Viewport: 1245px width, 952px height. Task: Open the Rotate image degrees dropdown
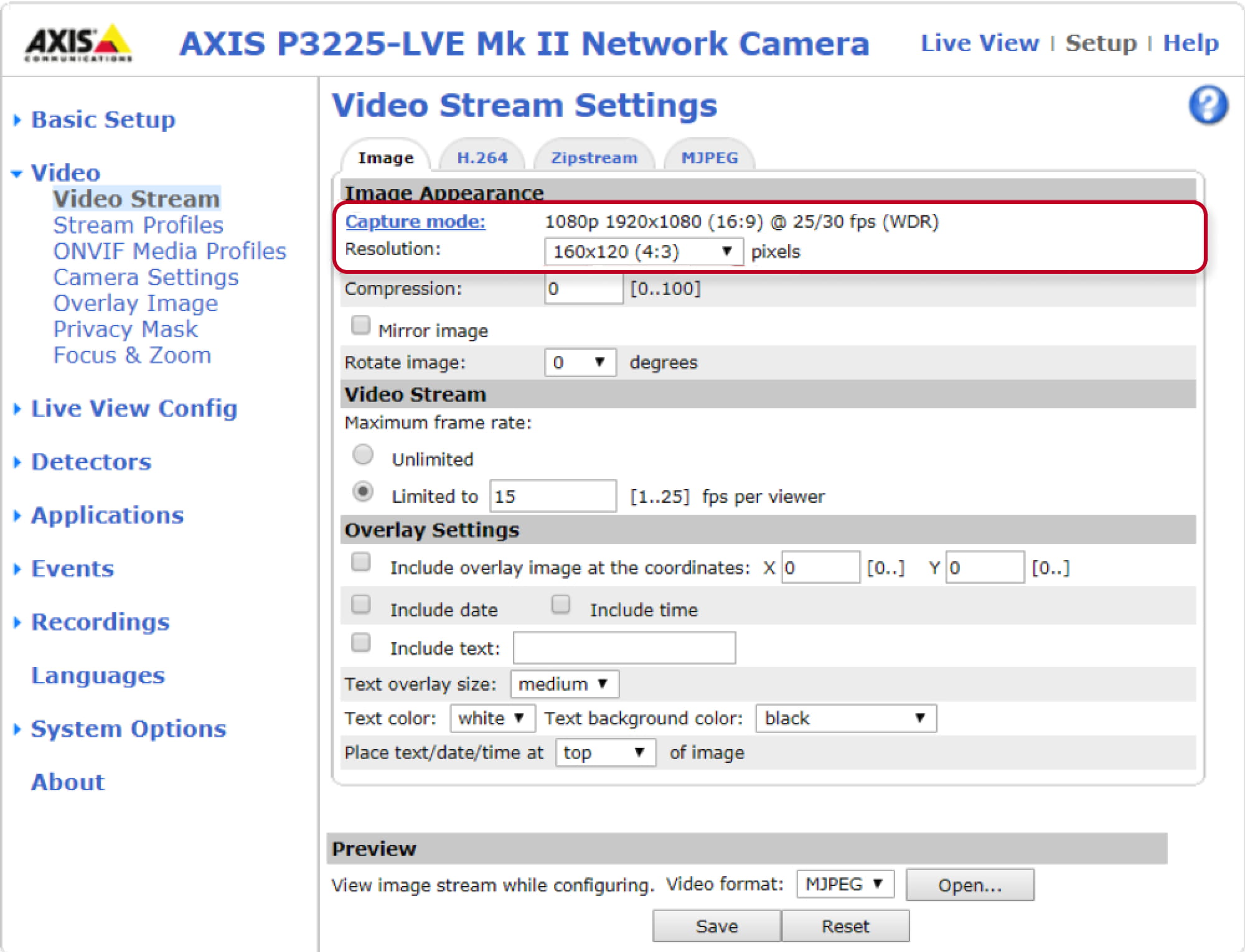pyautogui.click(x=580, y=362)
